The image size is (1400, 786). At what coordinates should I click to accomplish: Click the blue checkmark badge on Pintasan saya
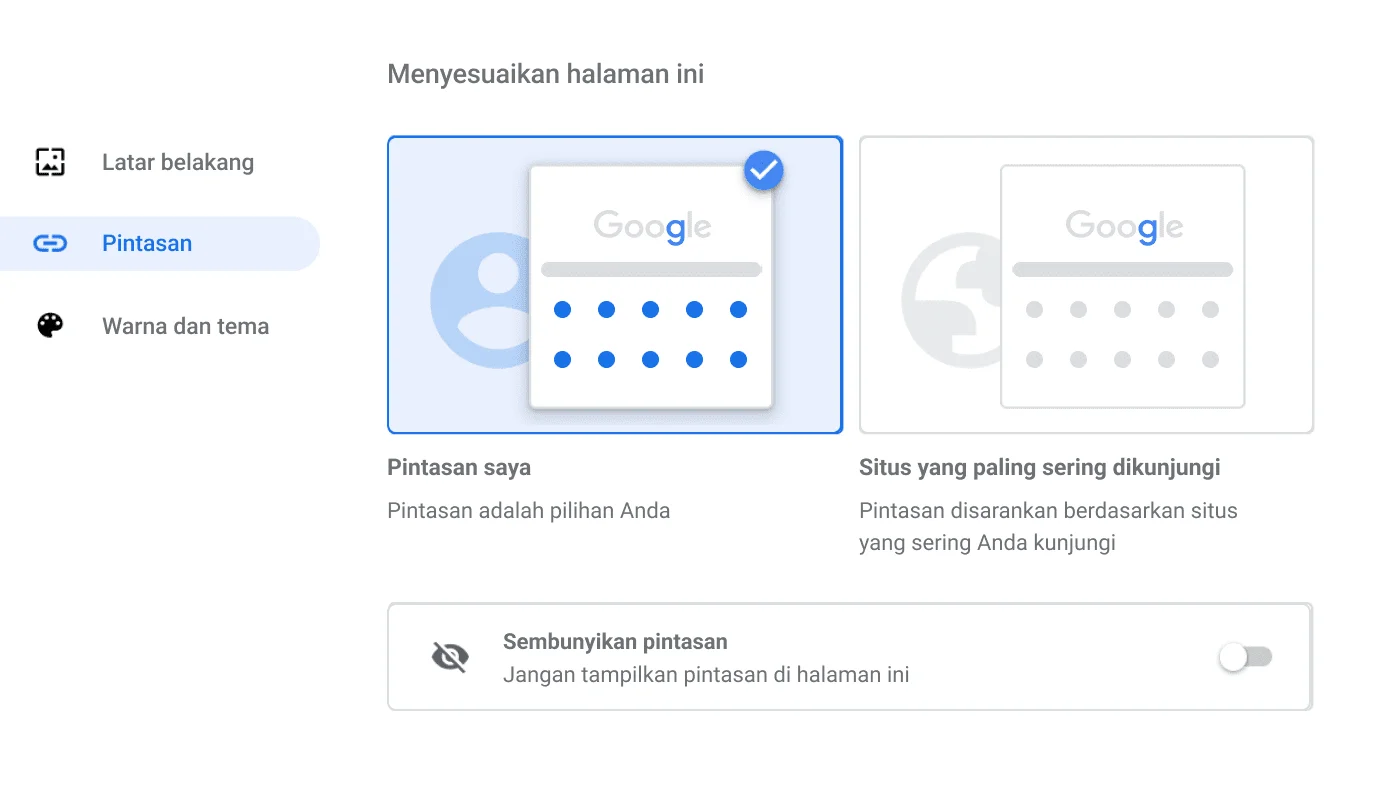(x=763, y=170)
